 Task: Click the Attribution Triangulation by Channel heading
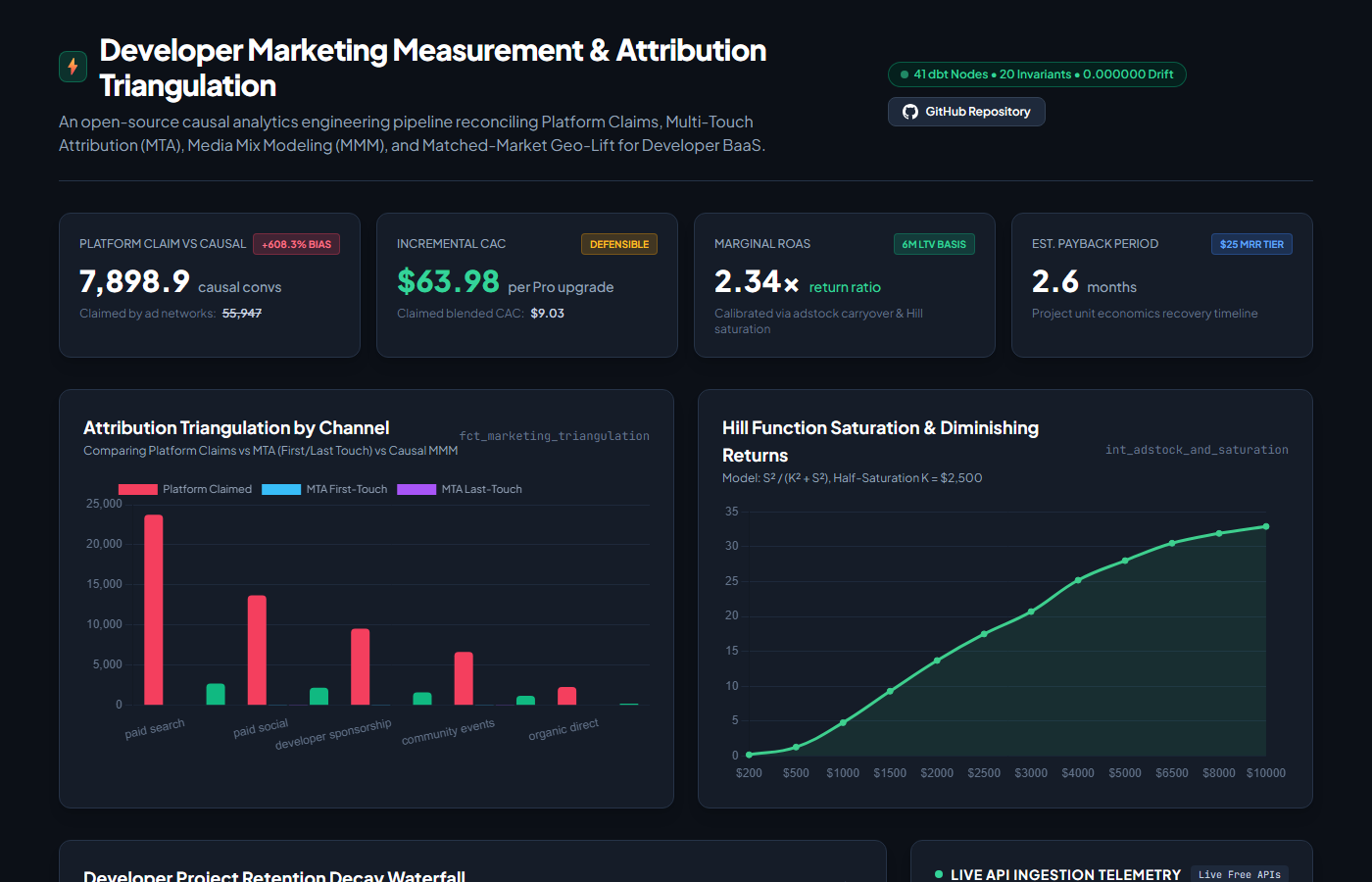pyautogui.click(x=236, y=428)
